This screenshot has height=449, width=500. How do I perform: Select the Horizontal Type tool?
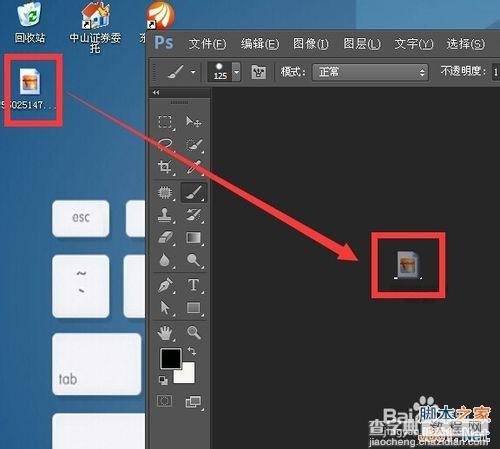[194, 285]
